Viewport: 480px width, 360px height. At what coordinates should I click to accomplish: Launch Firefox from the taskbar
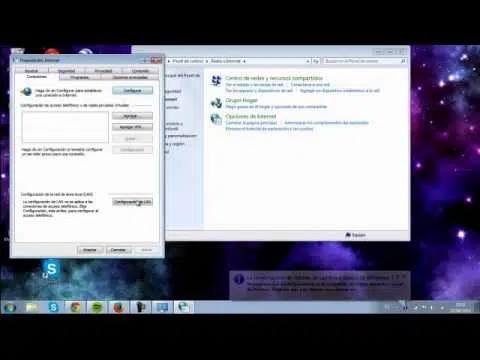pos(119,307)
